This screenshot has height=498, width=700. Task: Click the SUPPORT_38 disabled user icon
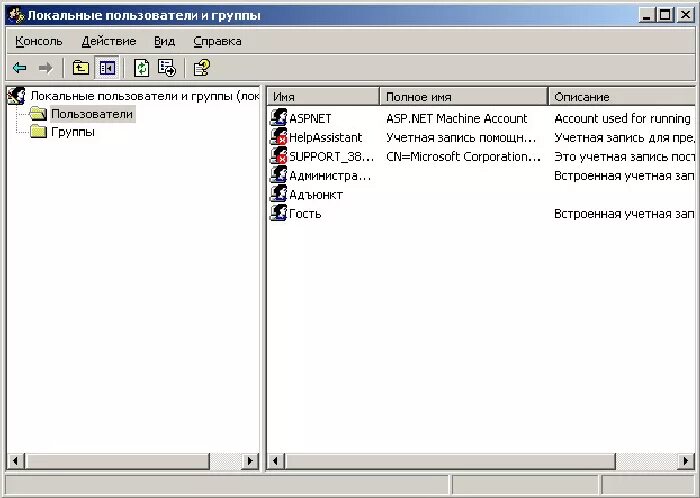pyautogui.click(x=279, y=156)
